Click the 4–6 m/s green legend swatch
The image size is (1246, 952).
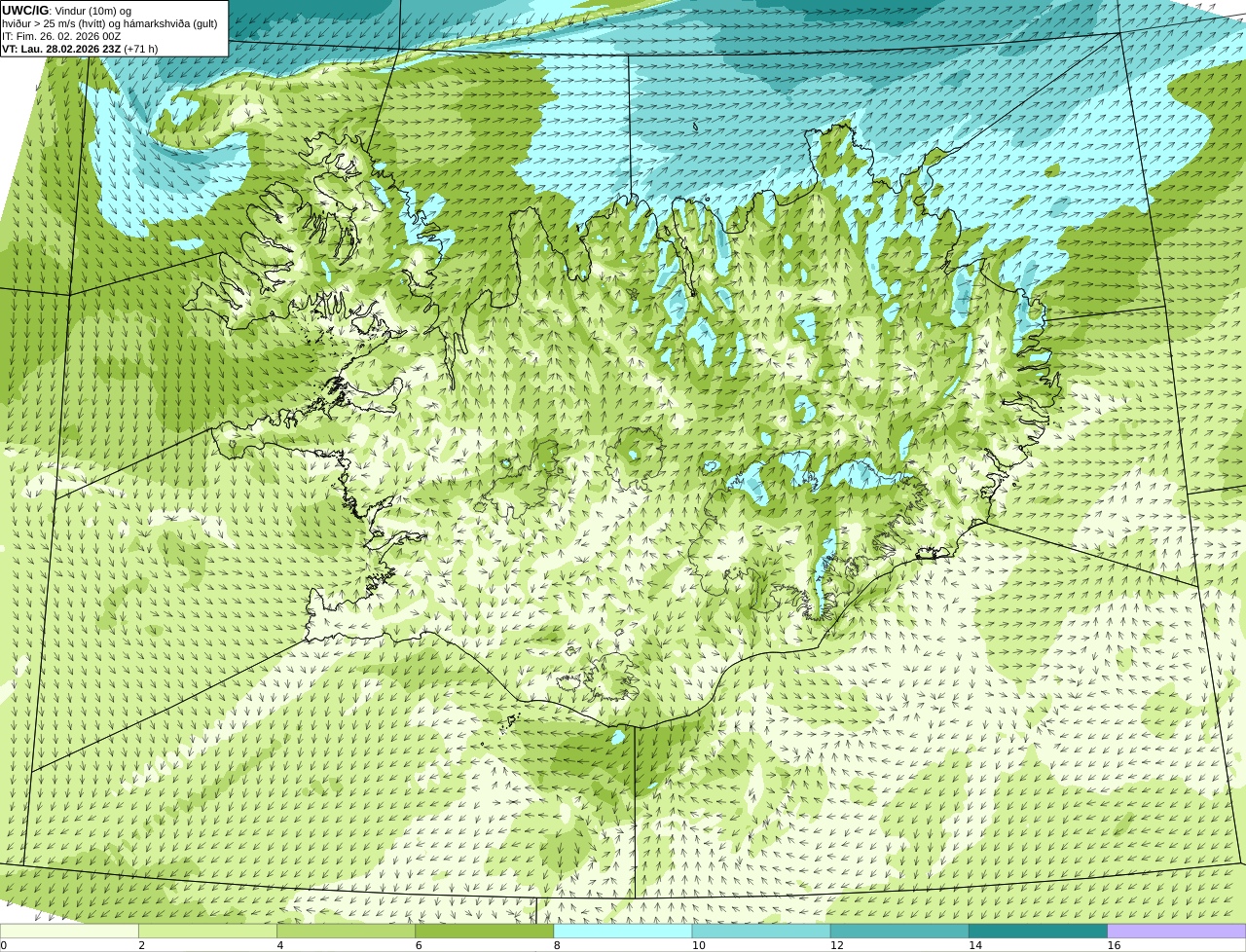[x=347, y=931]
